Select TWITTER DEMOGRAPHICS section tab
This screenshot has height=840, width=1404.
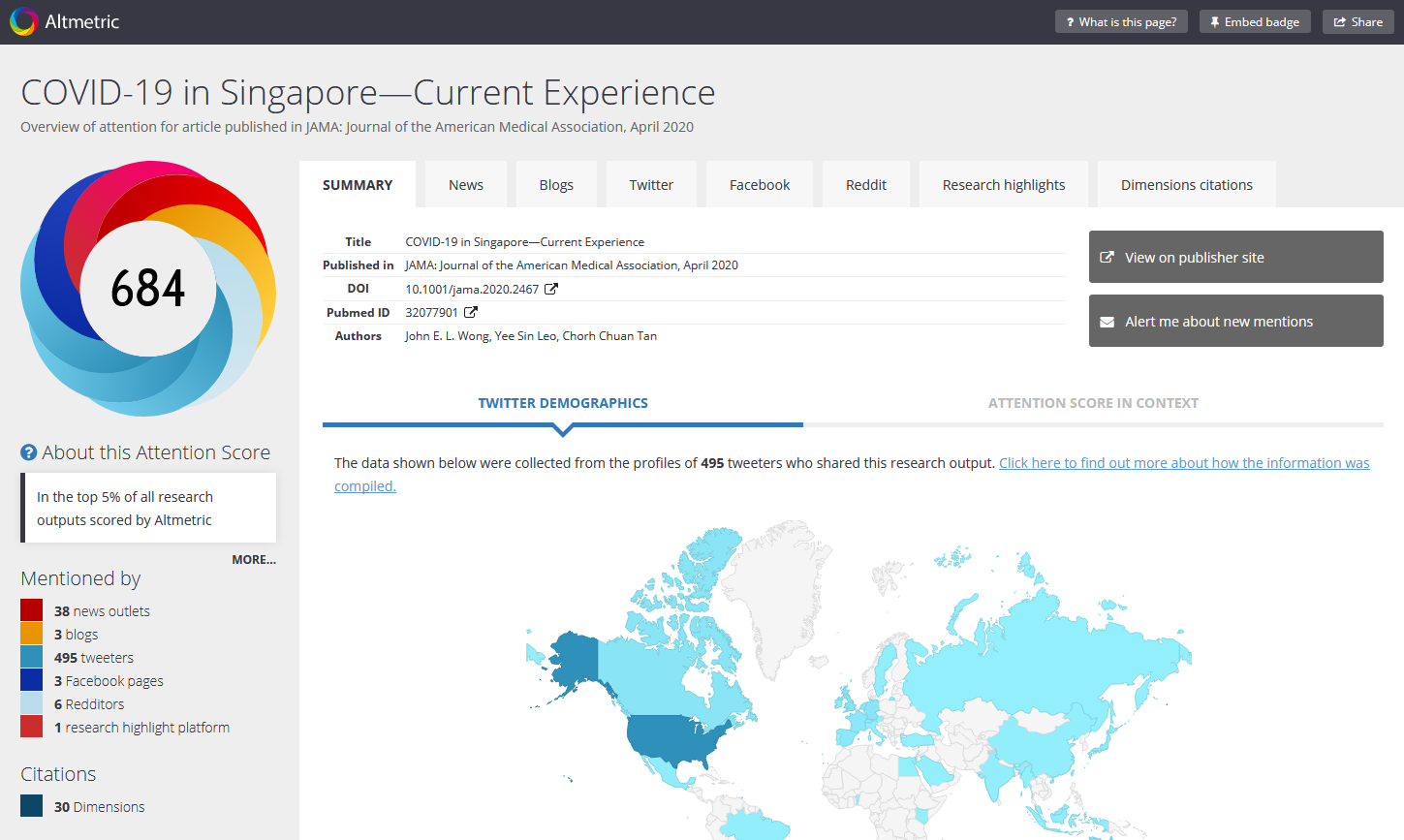pyautogui.click(x=563, y=403)
